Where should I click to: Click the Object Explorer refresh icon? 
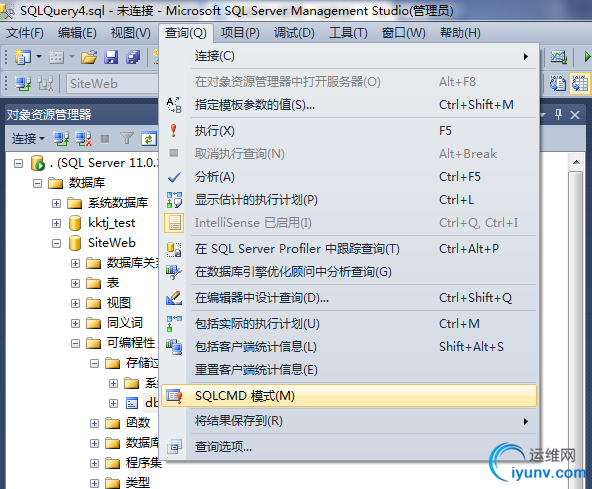pyautogui.click(x=149, y=139)
